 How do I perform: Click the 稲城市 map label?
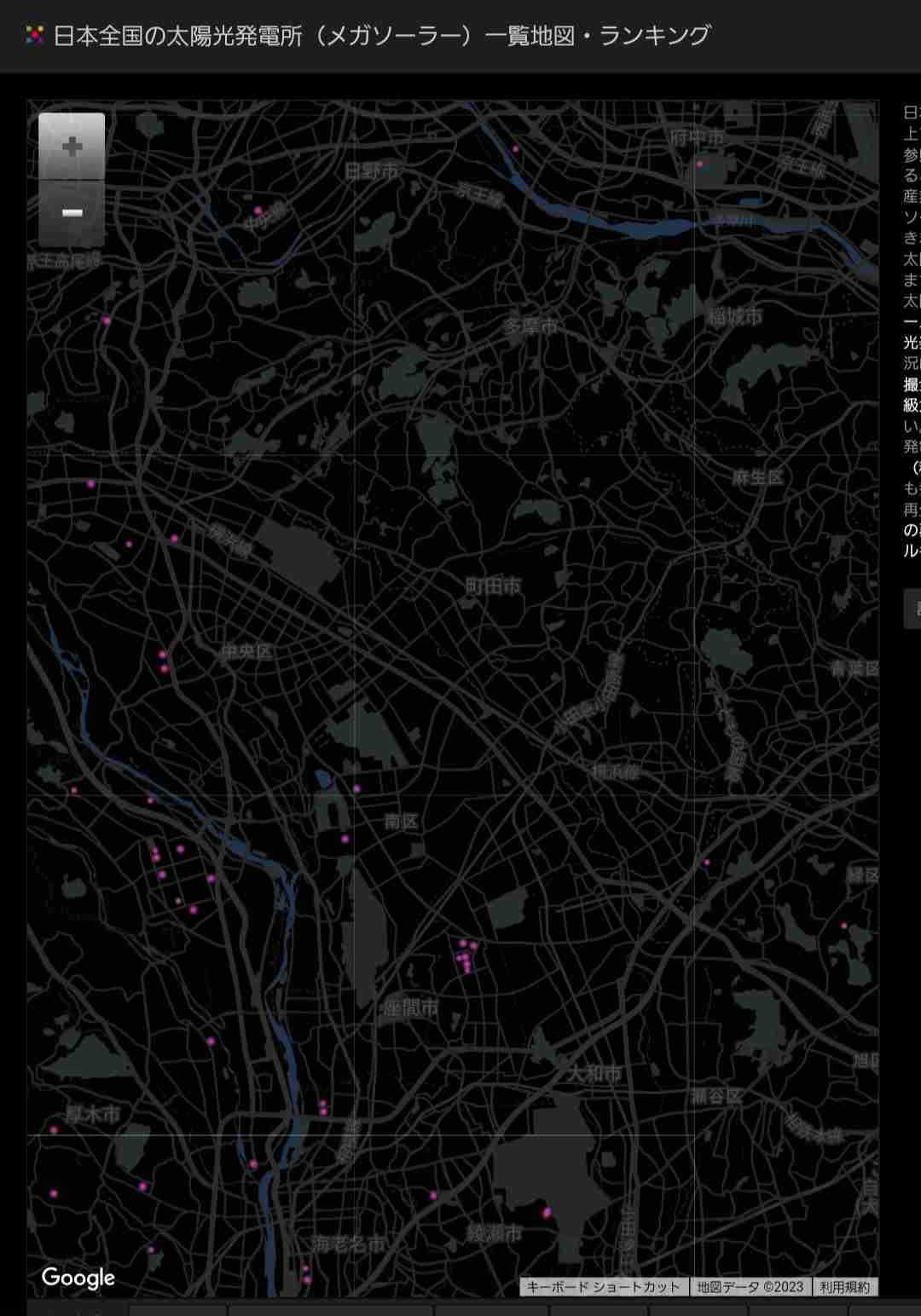click(x=734, y=317)
